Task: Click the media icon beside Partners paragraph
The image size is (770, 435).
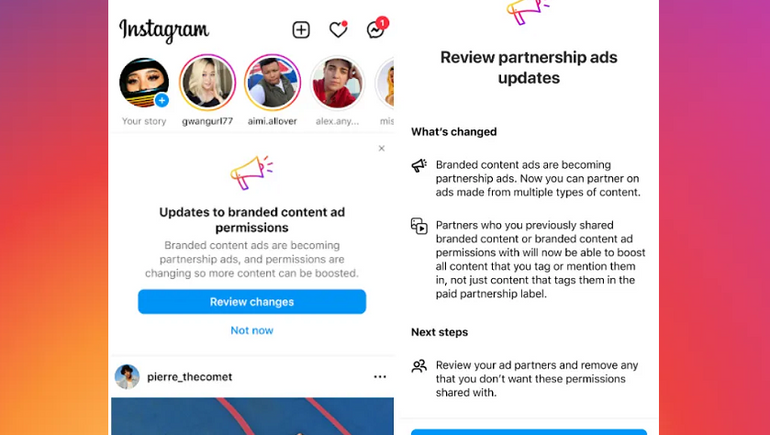Action: click(419, 226)
